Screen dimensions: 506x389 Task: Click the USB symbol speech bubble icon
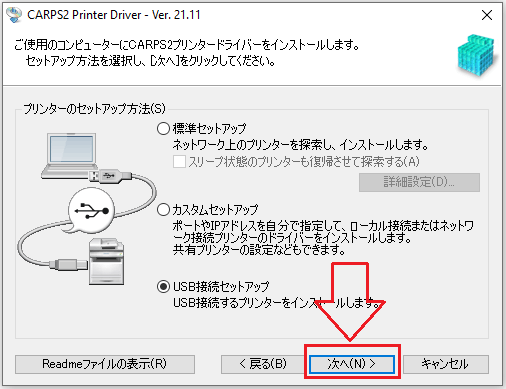[91, 211]
